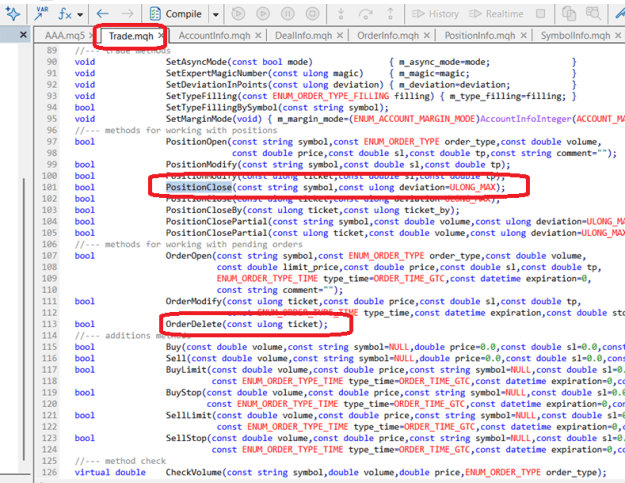Expand the fx functions dropdown arrow
Viewport: 625px width, 483px height.
pyautogui.click(x=80, y=15)
